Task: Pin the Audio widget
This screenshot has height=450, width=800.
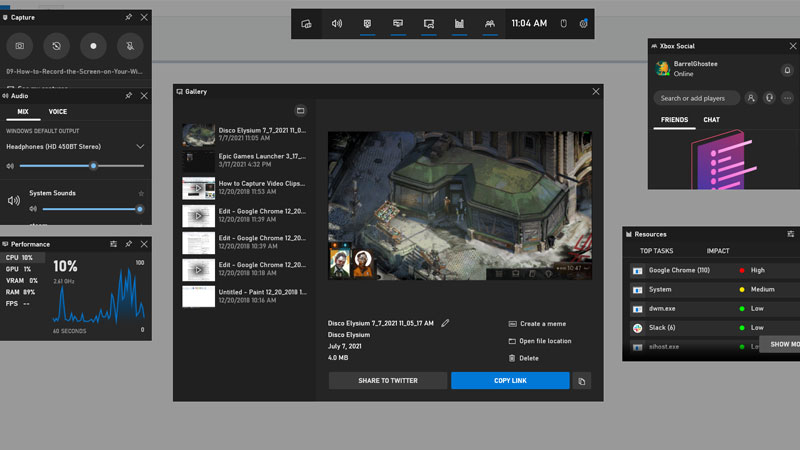Action: click(x=129, y=95)
